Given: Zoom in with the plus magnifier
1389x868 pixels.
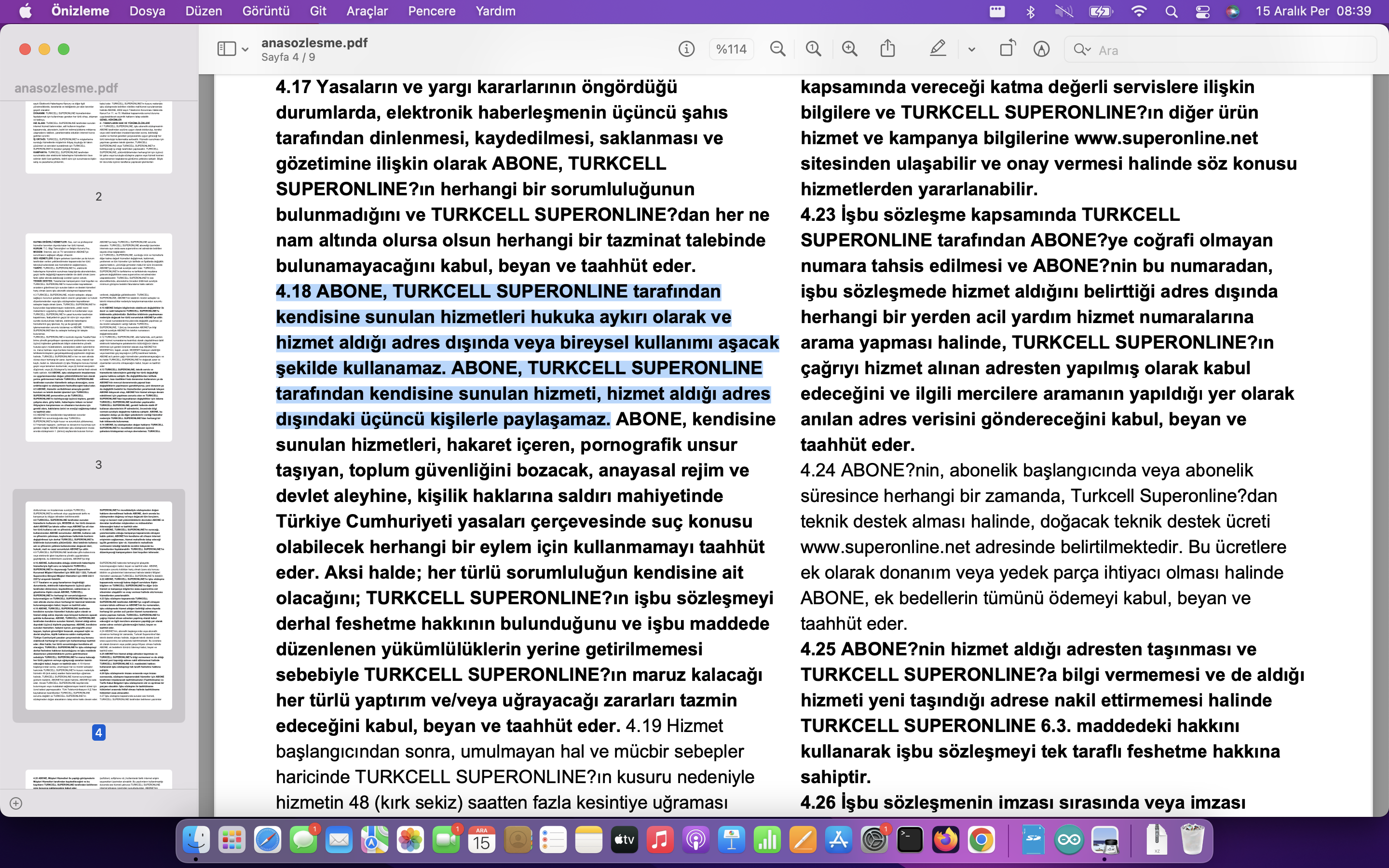Looking at the screenshot, I should pyautogui.click(x=849, y=49).
